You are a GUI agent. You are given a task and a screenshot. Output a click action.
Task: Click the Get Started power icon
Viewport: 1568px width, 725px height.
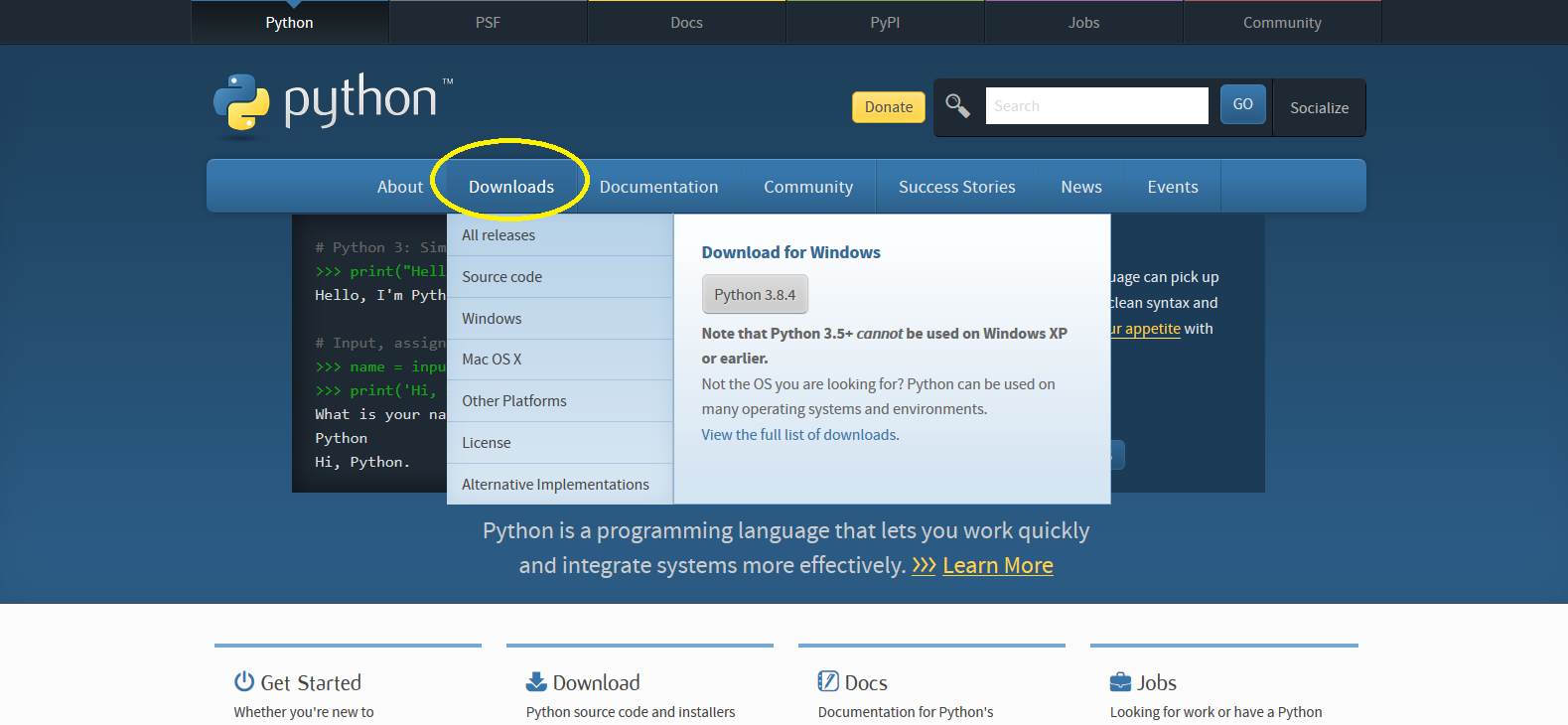click(244, 681)
